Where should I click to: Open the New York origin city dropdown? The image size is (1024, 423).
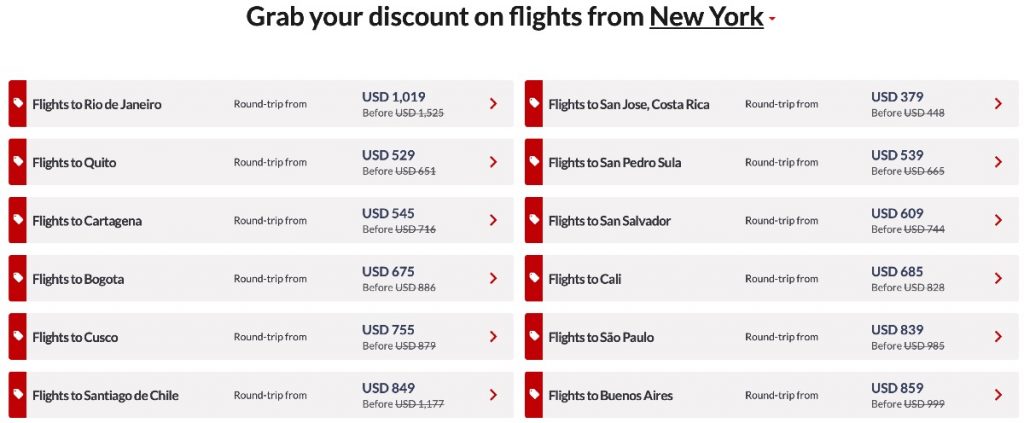coord(706,17)
